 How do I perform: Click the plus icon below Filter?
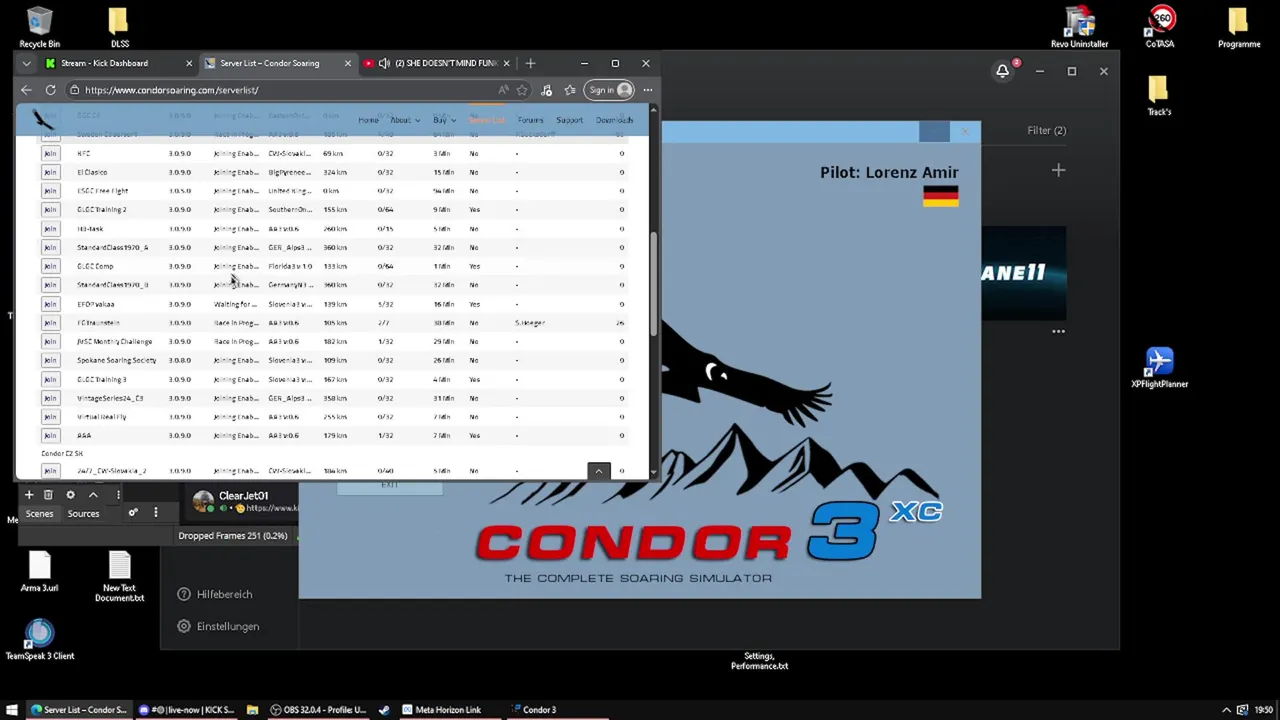[x=1058, y=171]
